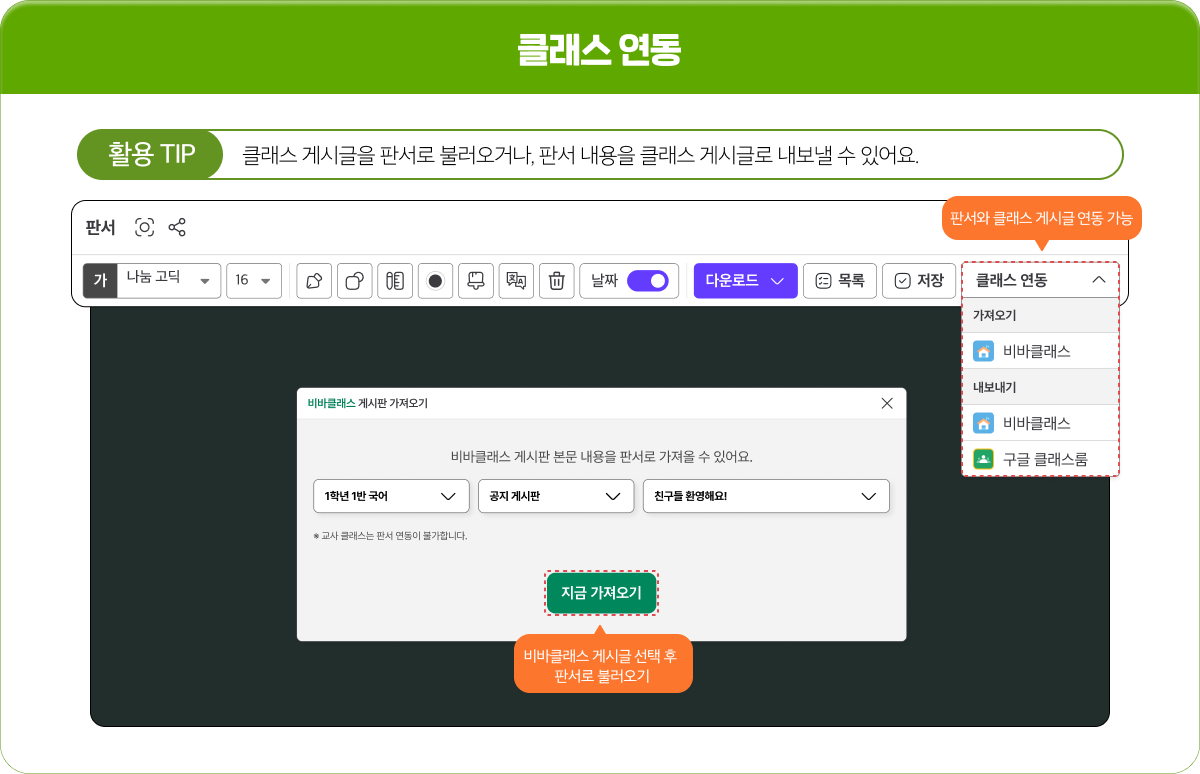Select 구글 클래스룸 export option

pos(1040,459)
